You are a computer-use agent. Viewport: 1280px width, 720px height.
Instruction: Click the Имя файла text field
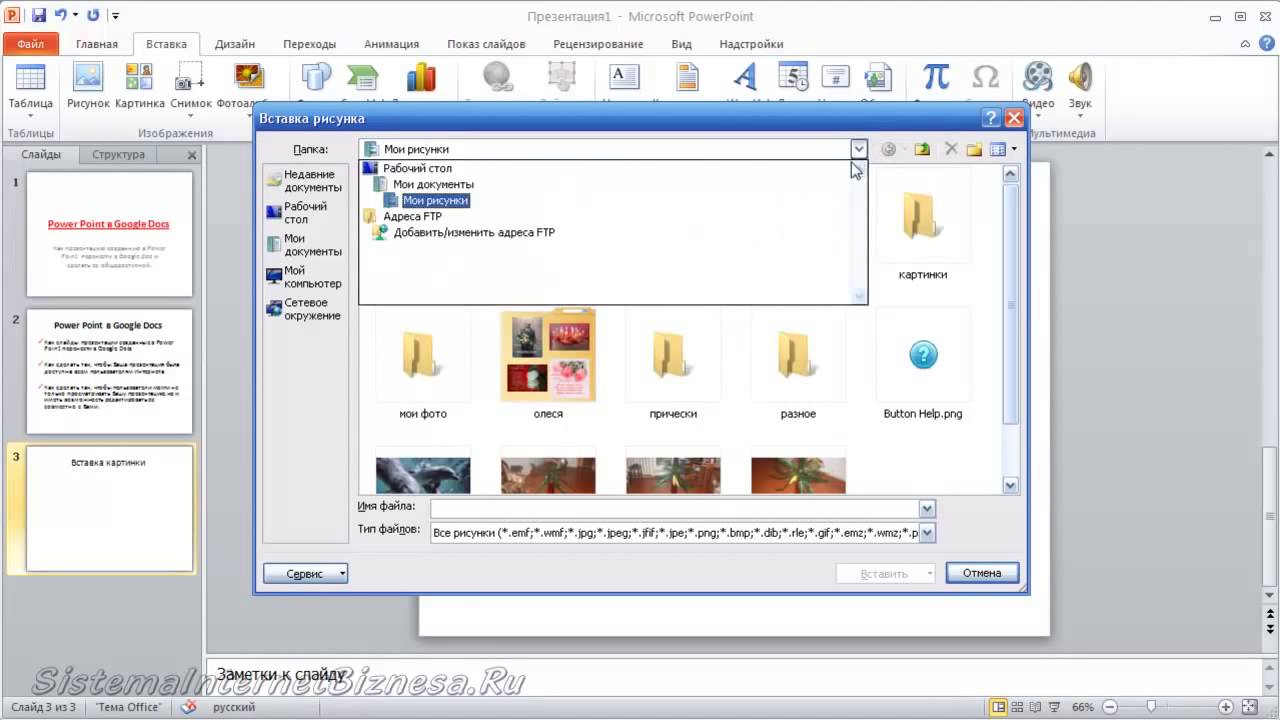tap(675, 507)
